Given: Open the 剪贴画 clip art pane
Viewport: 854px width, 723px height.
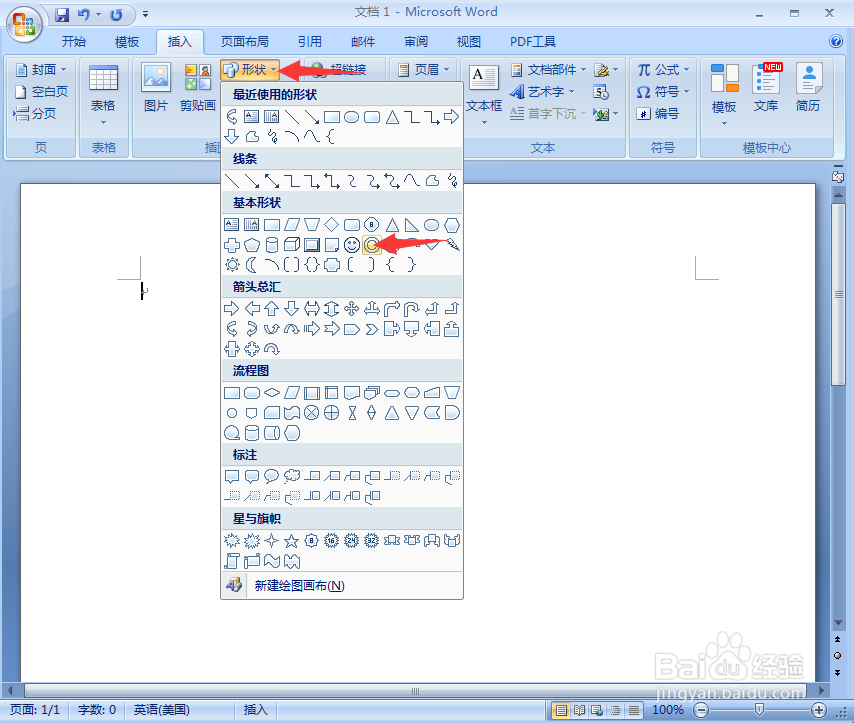Looking at the screenshot, I should (198, 87).
